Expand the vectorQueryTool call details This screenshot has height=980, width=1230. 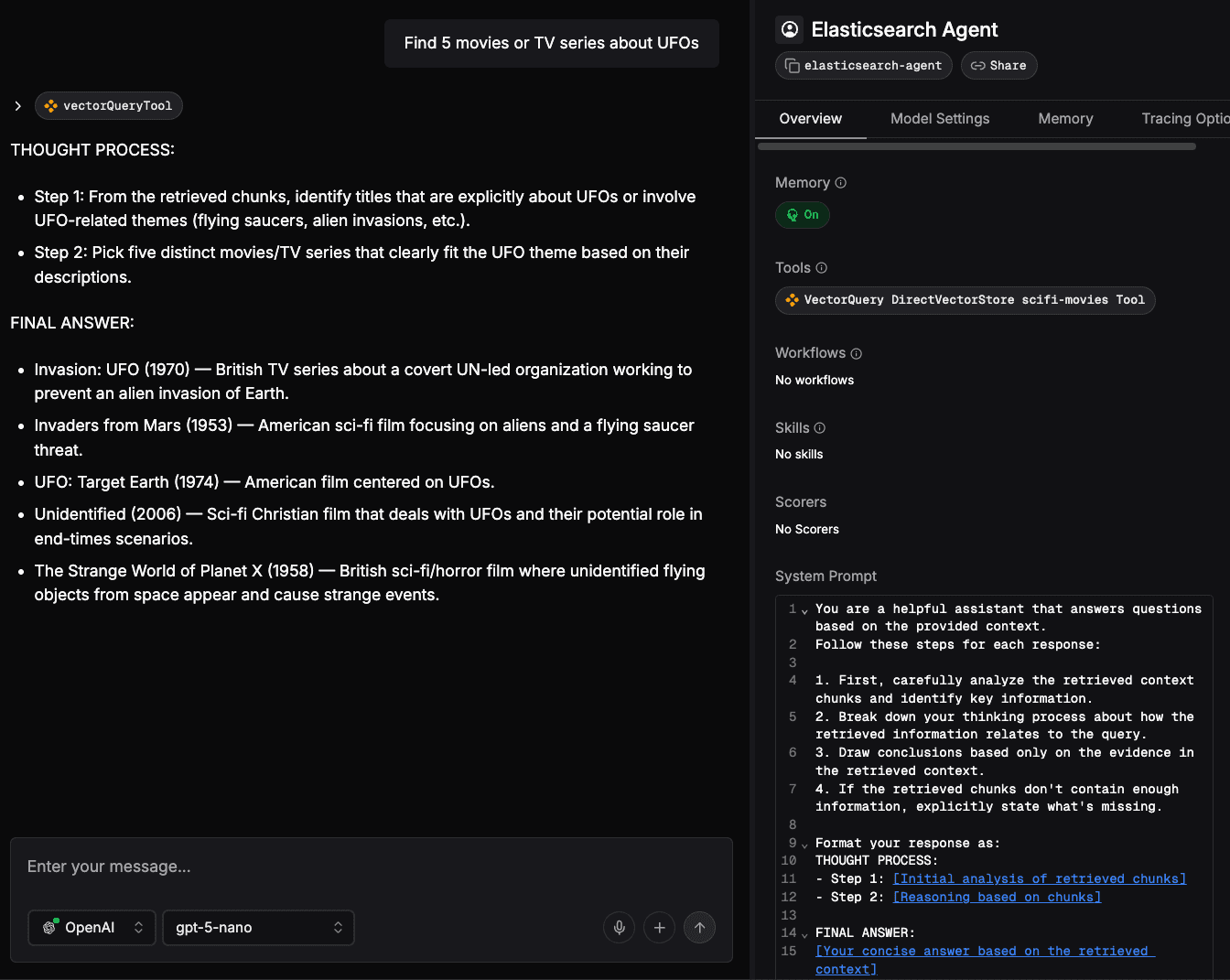point(17,105)
